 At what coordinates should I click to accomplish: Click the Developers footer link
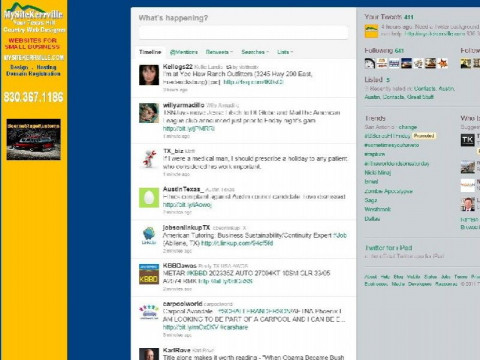tap(420, 284)
